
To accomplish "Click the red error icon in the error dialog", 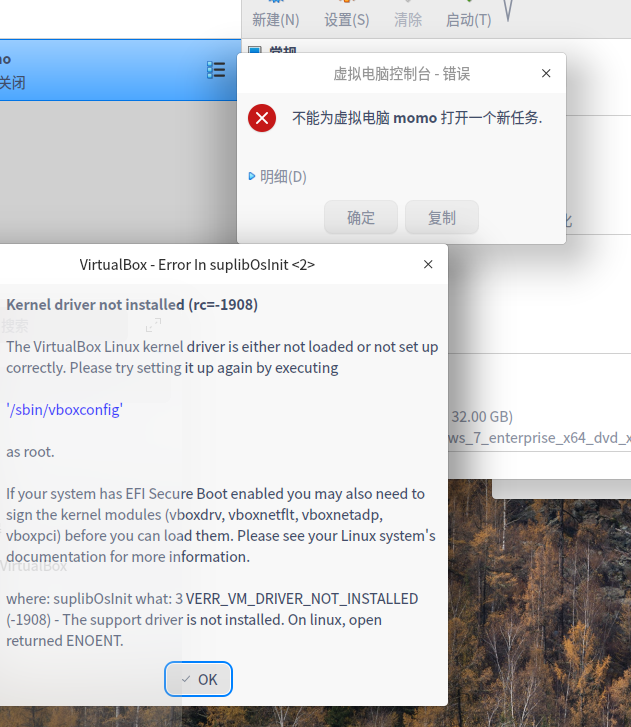I will 262,118.
